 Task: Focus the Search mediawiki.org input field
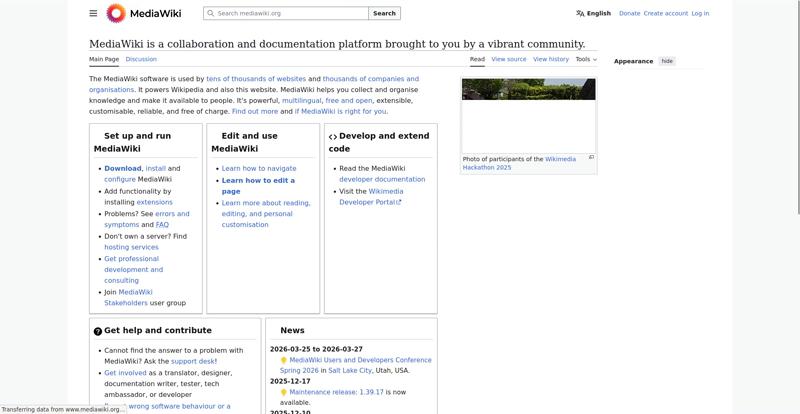pos(290,14)
